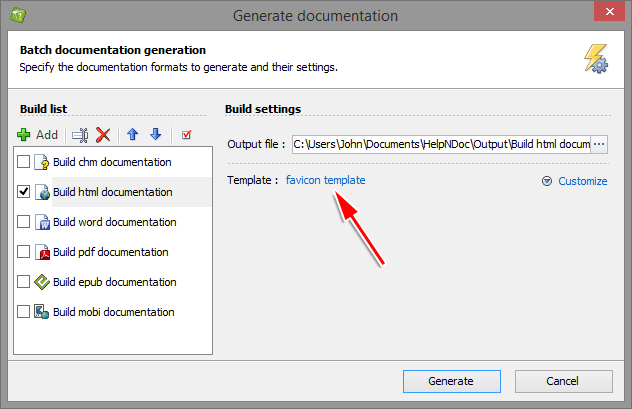The width and height of the screenshot is (632, 409).
Task: Click the Output file path field
Action: pos(442,144)
